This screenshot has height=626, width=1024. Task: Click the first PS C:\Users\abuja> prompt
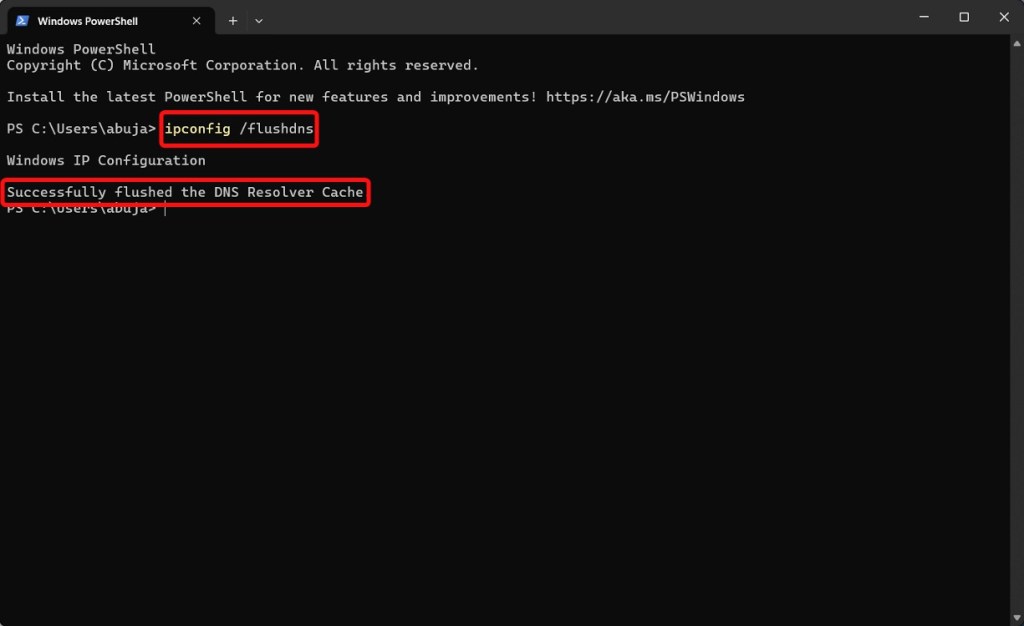[x=82, y=129]
